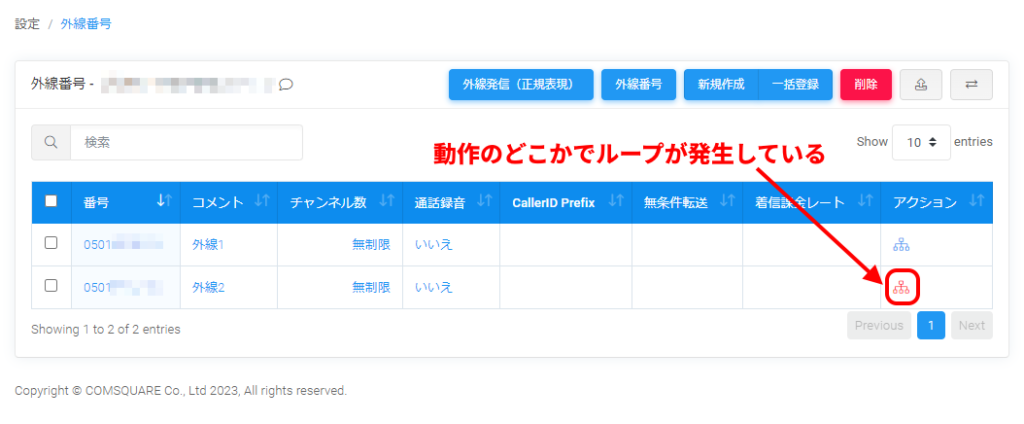Screen dimensions: 1024x424
Task: Click the red flow icon for 外線2
Action: 901,288
